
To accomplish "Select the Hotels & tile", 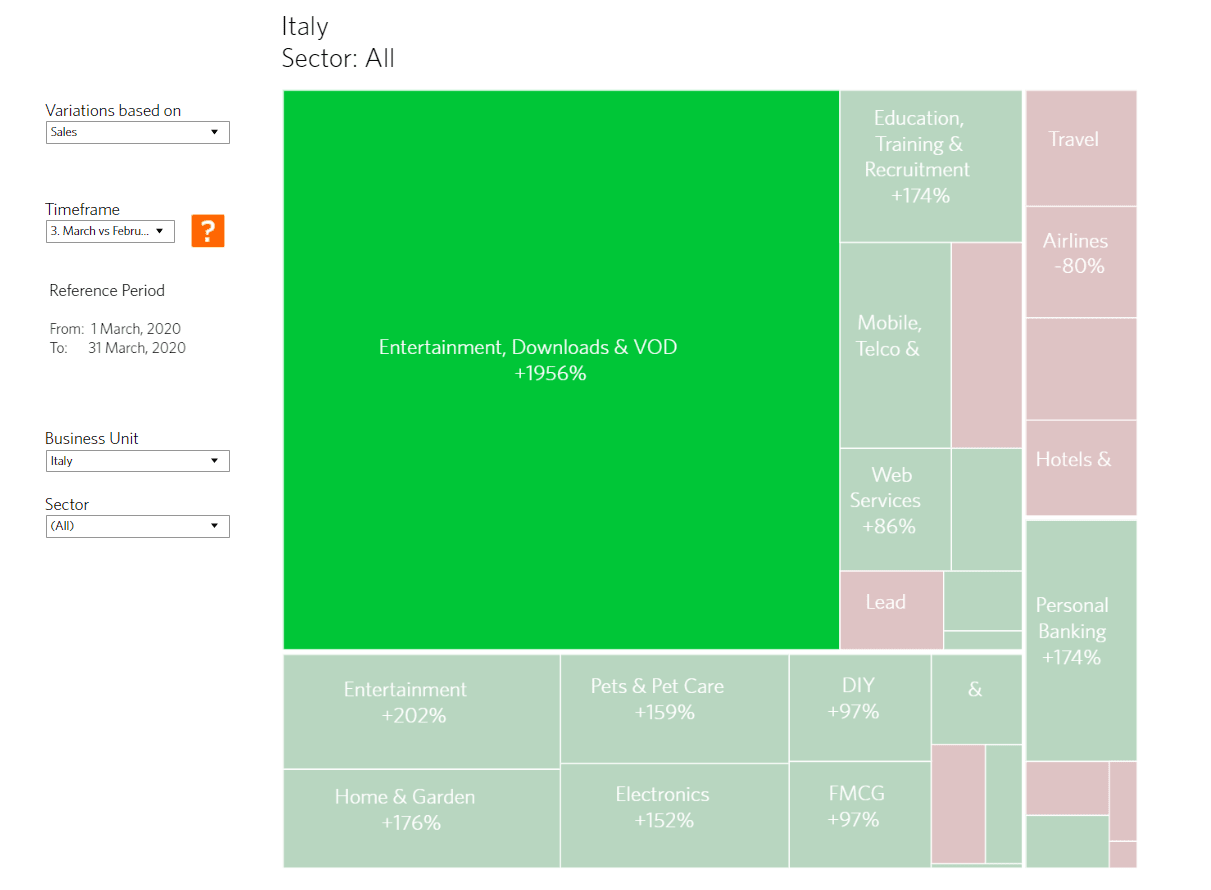I will point(1081,467).
